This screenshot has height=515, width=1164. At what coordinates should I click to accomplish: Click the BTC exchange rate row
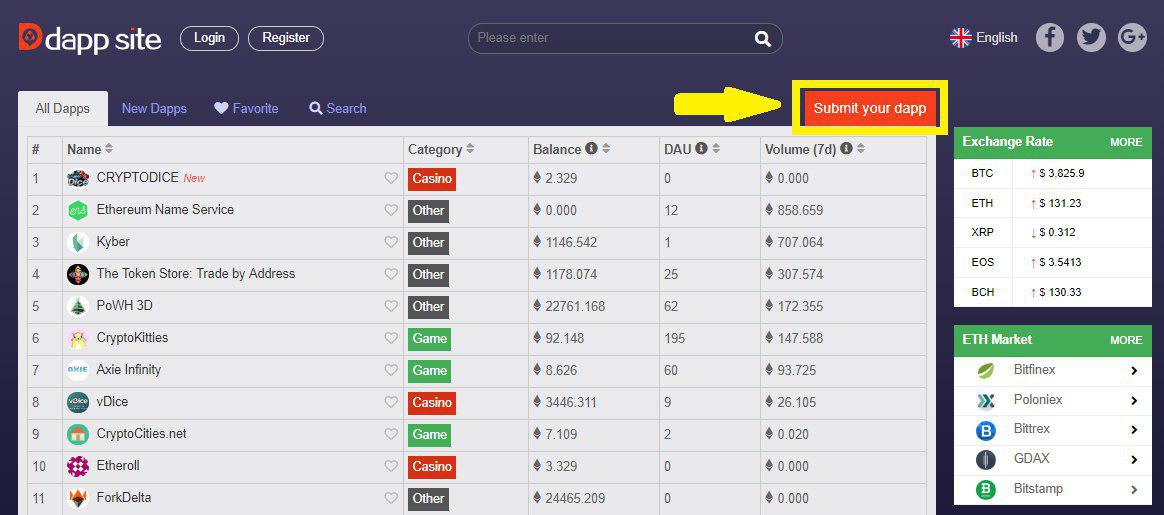pyautogui.click(x=1053, y=174)
